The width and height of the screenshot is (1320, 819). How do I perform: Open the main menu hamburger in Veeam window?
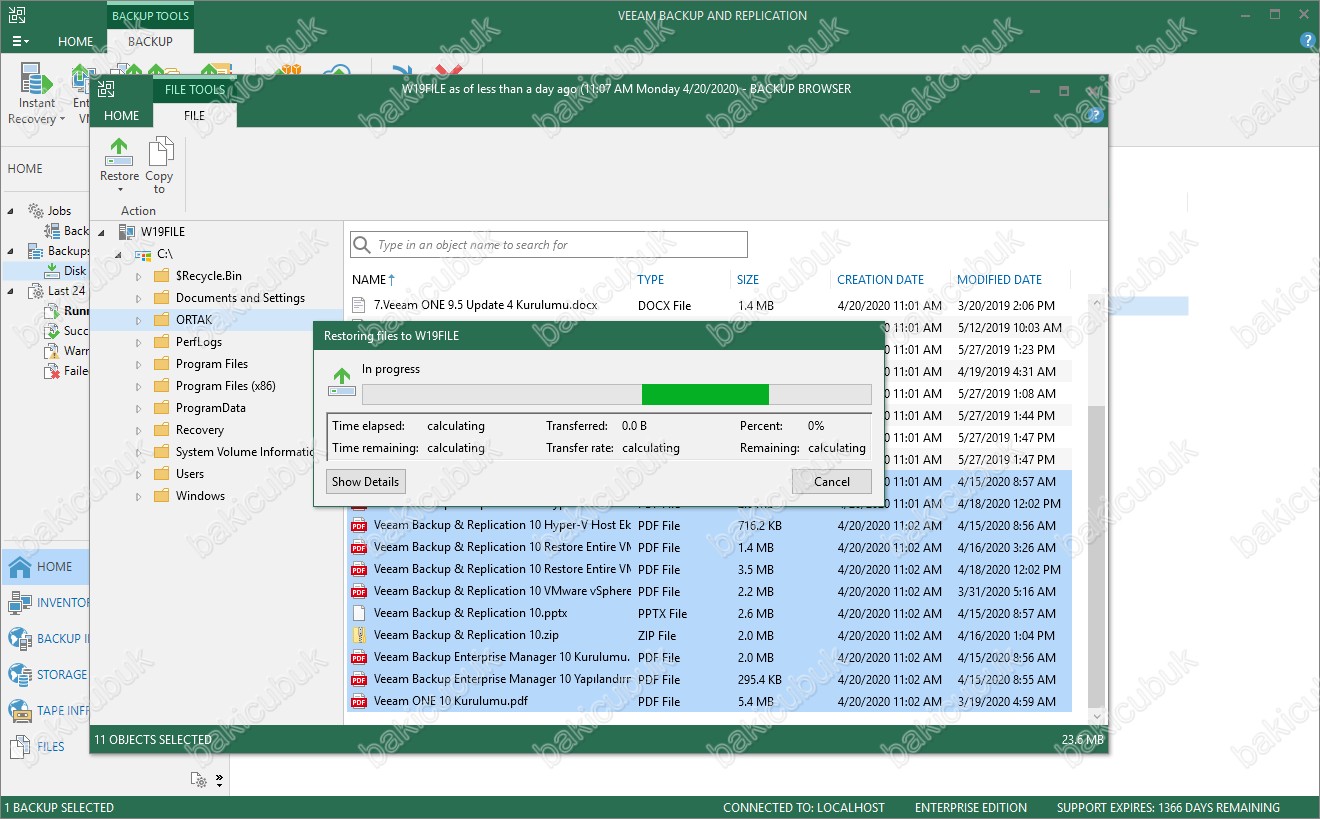pyautogui.click(x=20, y=42)
